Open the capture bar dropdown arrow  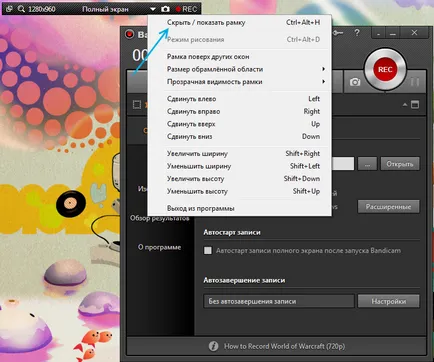coord(153,9)
